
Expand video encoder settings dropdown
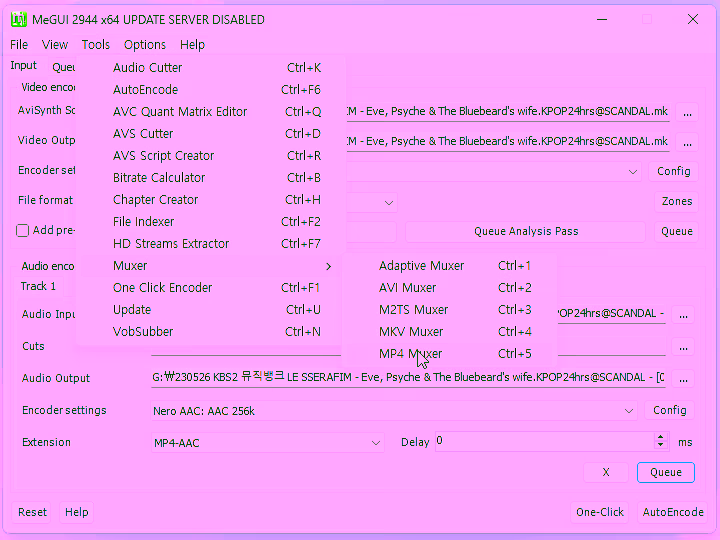633,172
